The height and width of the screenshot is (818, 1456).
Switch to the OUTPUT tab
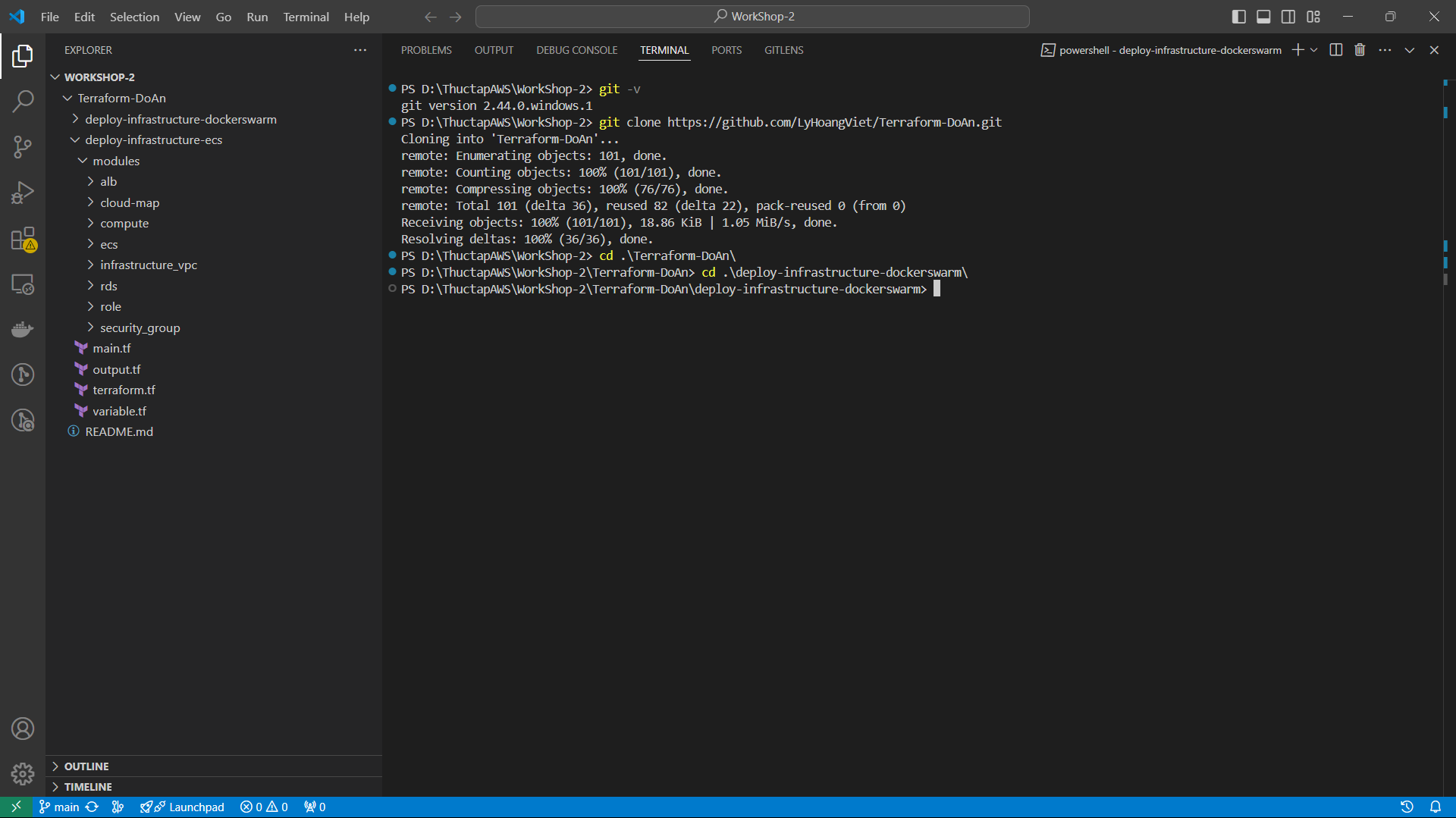pyautogui.click(x=494, y=50)
